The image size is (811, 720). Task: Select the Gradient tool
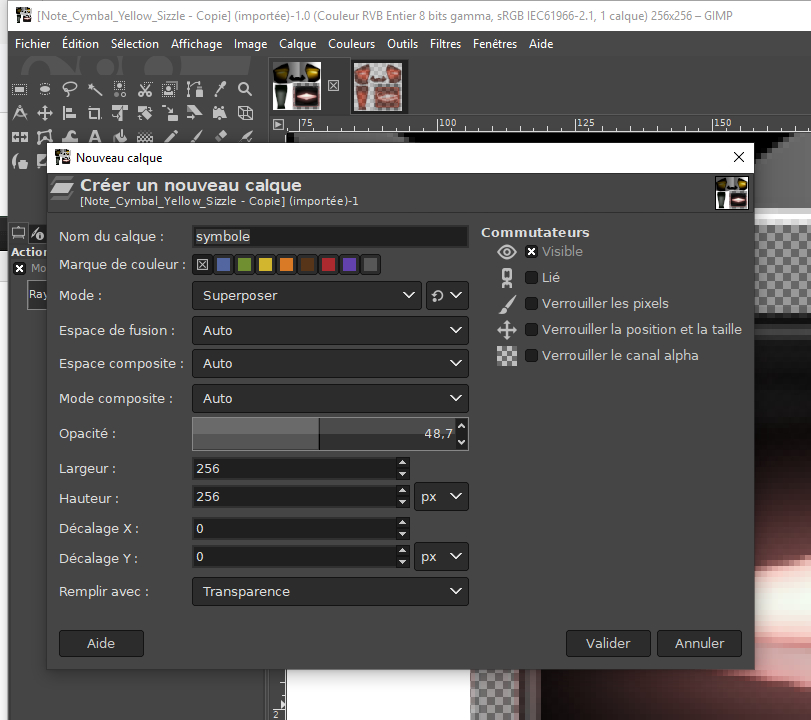click(x=145, y=137)
